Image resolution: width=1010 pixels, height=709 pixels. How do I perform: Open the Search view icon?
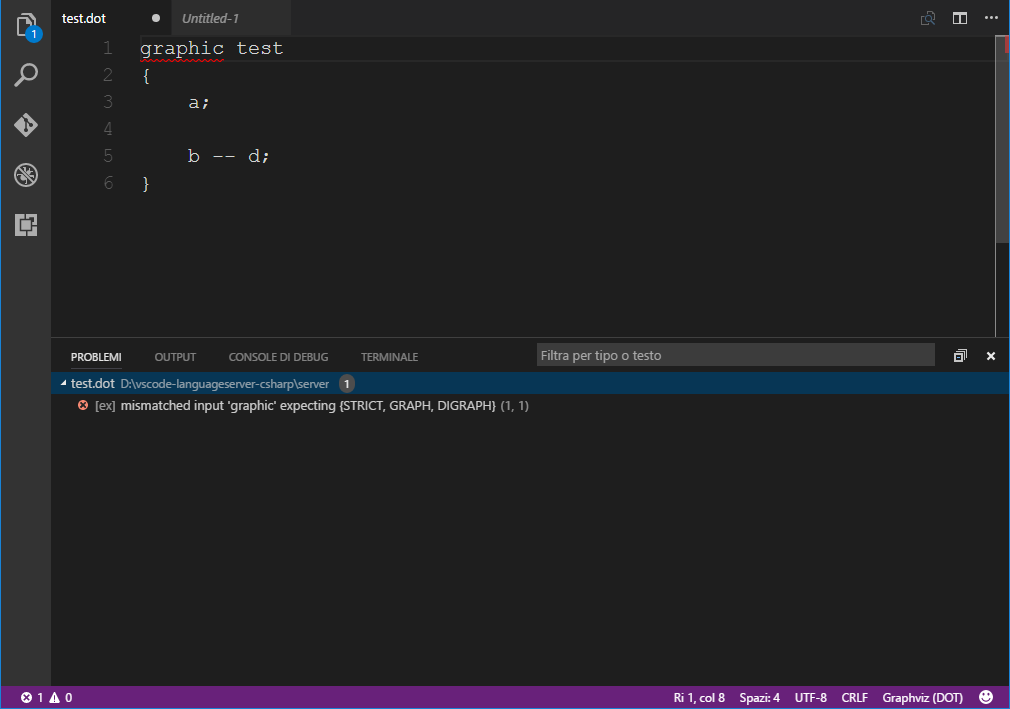[26, 75]
